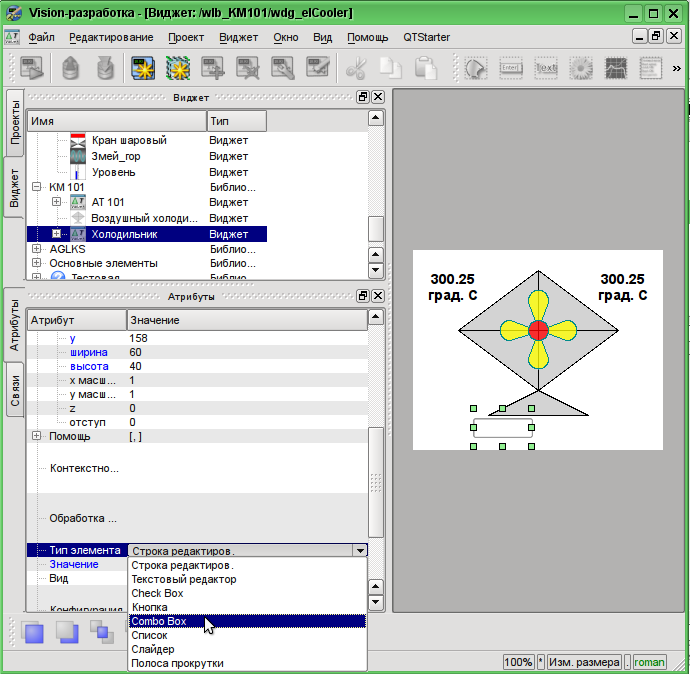Float the Атрибуты dock panel
Viewport: 690px width, 674px height.
tap(363, 297)
